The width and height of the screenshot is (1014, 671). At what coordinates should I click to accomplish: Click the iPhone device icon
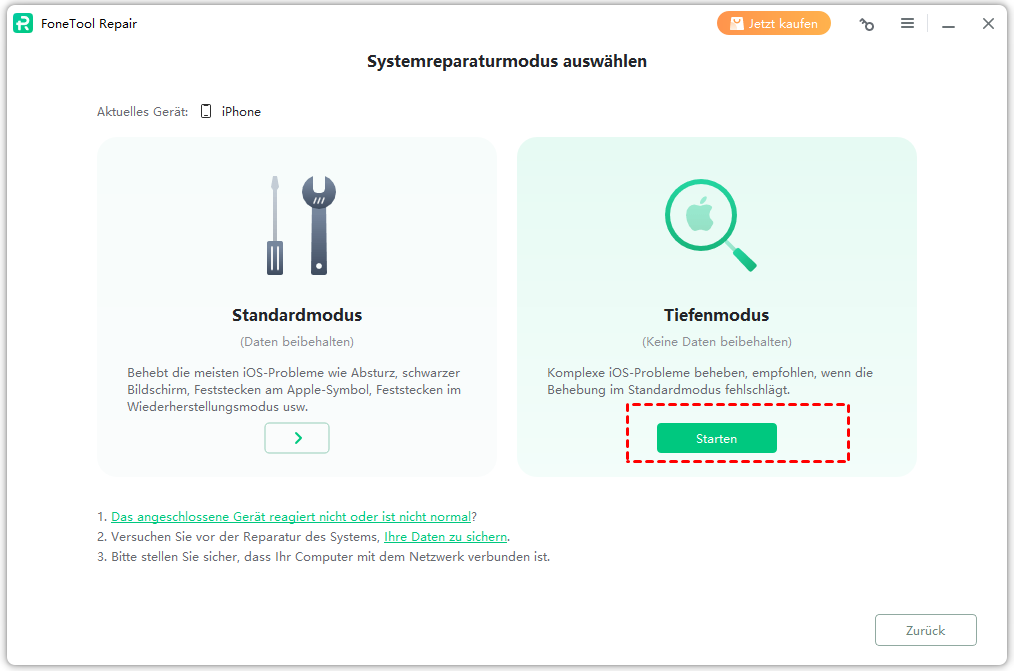pyautogui.click(x=206, y=112)
